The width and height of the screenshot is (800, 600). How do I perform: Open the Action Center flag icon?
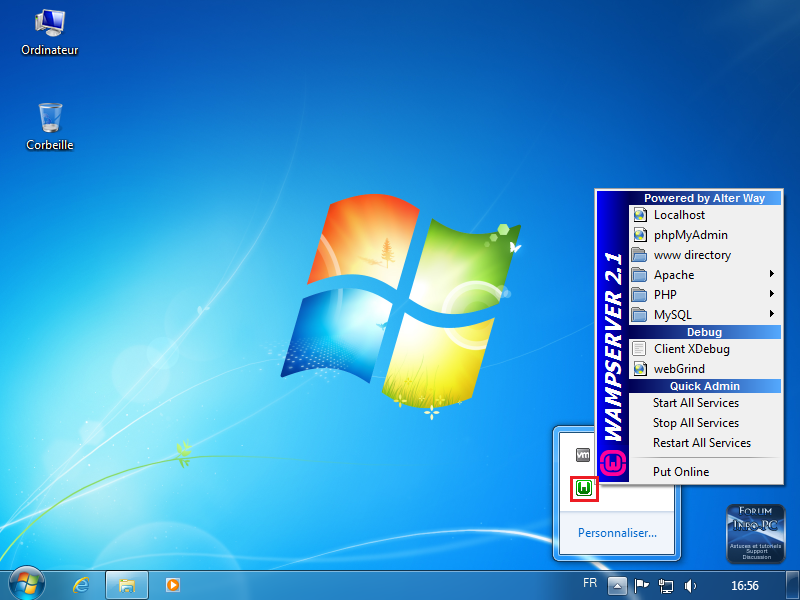pos(641,586)
